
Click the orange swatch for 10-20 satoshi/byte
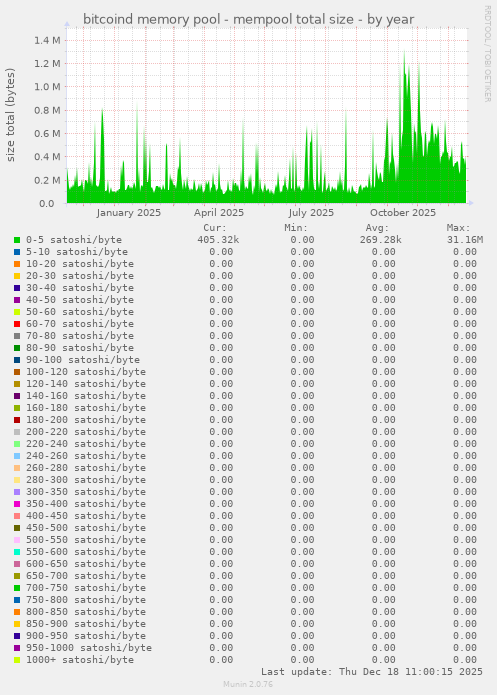click(17, 264)
